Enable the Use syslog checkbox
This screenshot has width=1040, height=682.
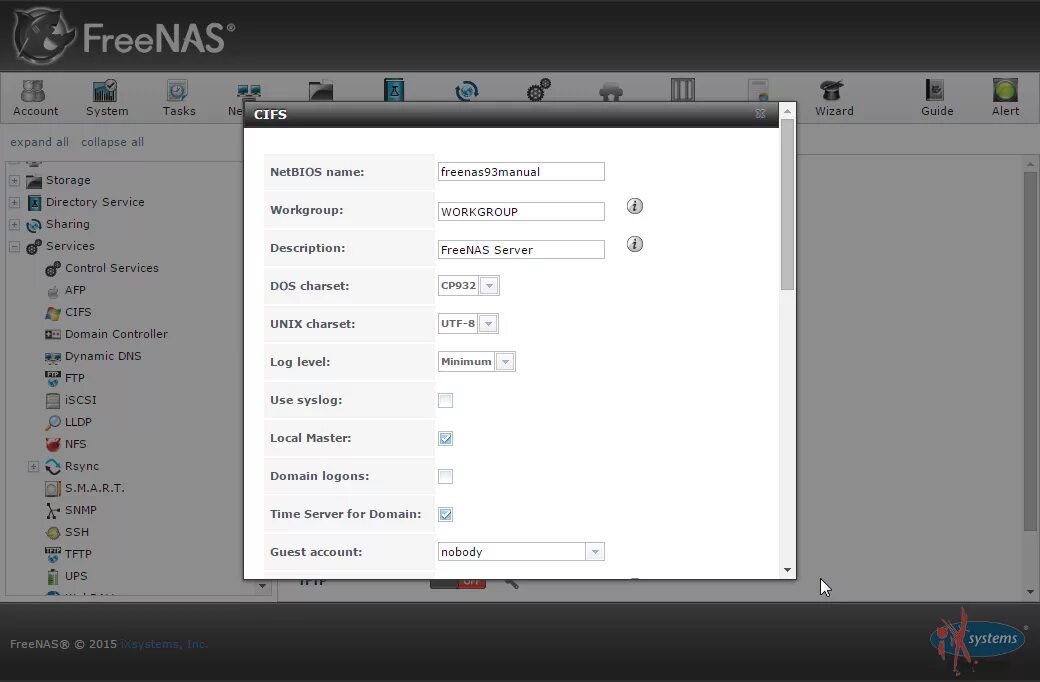point(446,401)
